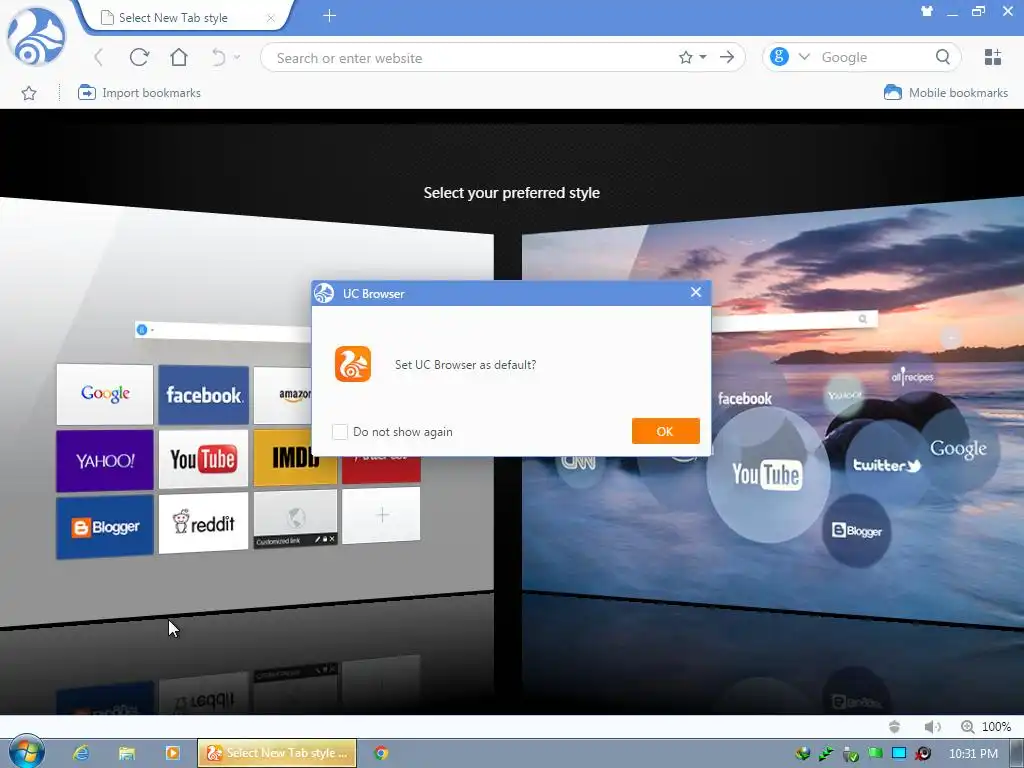Image resolution: width=1024 pixels, height=768 pixels.
Task: Open a new tab with plus button
Action: pos(330,16)
